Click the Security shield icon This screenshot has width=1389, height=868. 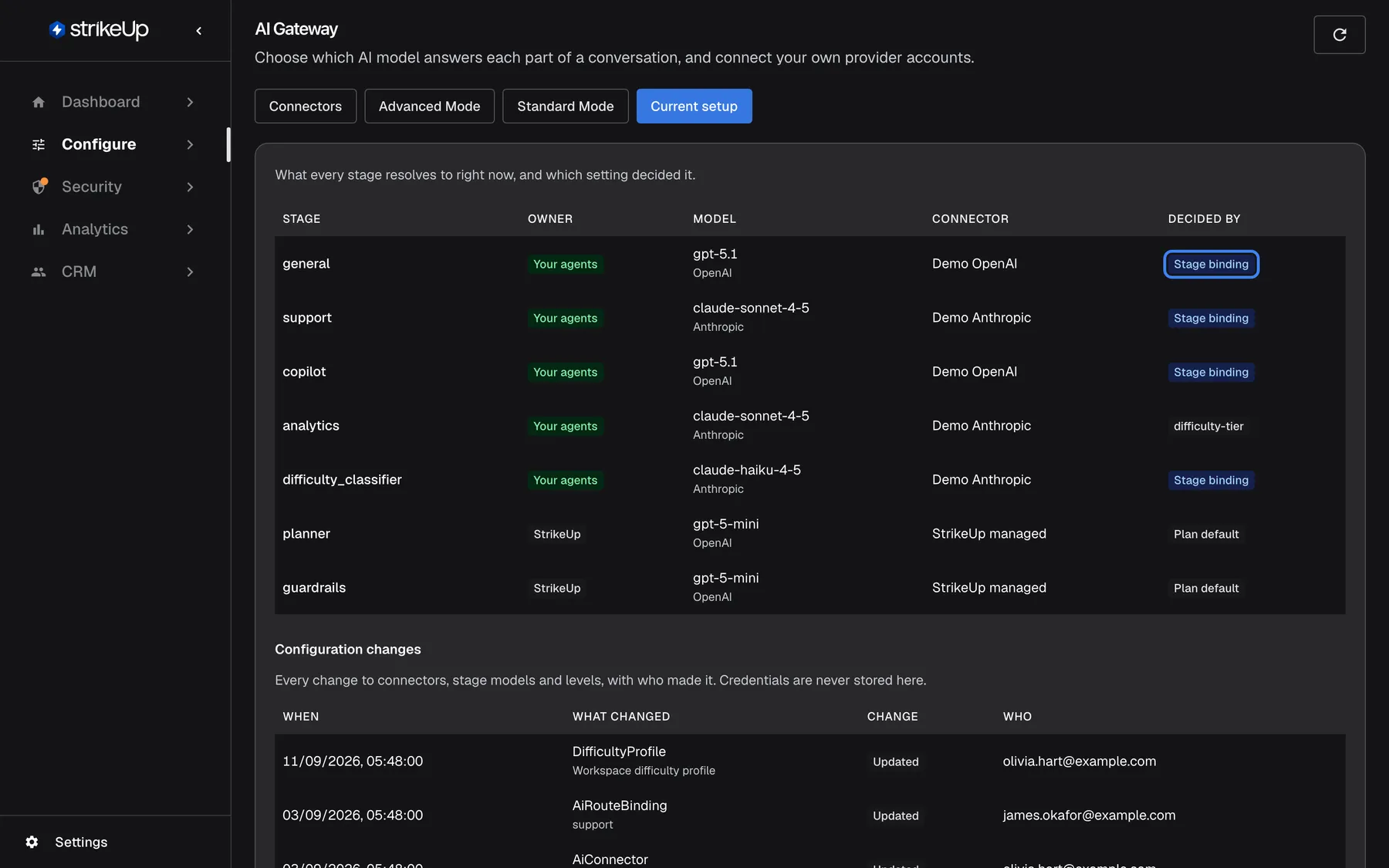click(x=39, y=187)
